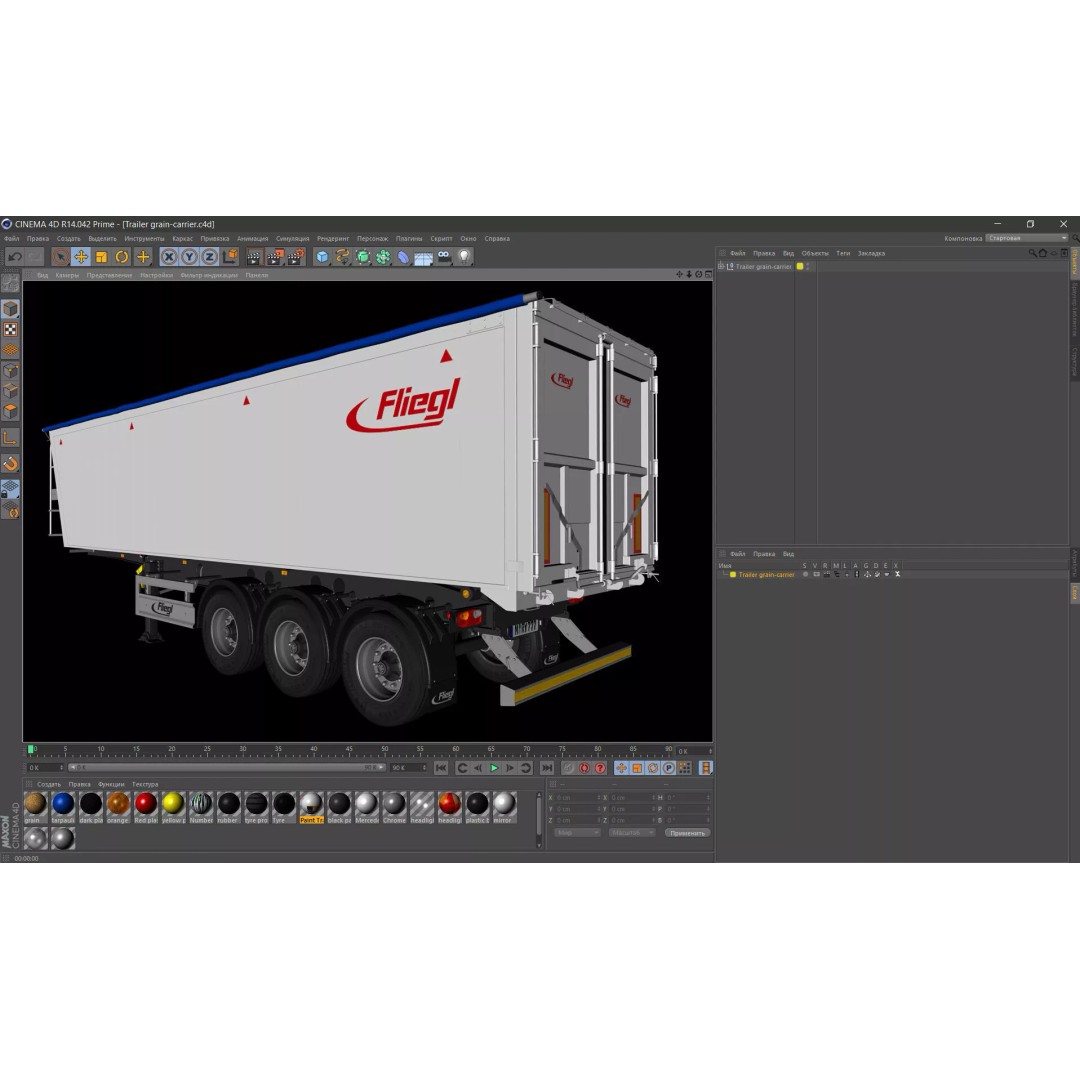Image resolution: width=1080 pixels, height=1080 pixels.
Task: Add a light object
Action: 464,257
